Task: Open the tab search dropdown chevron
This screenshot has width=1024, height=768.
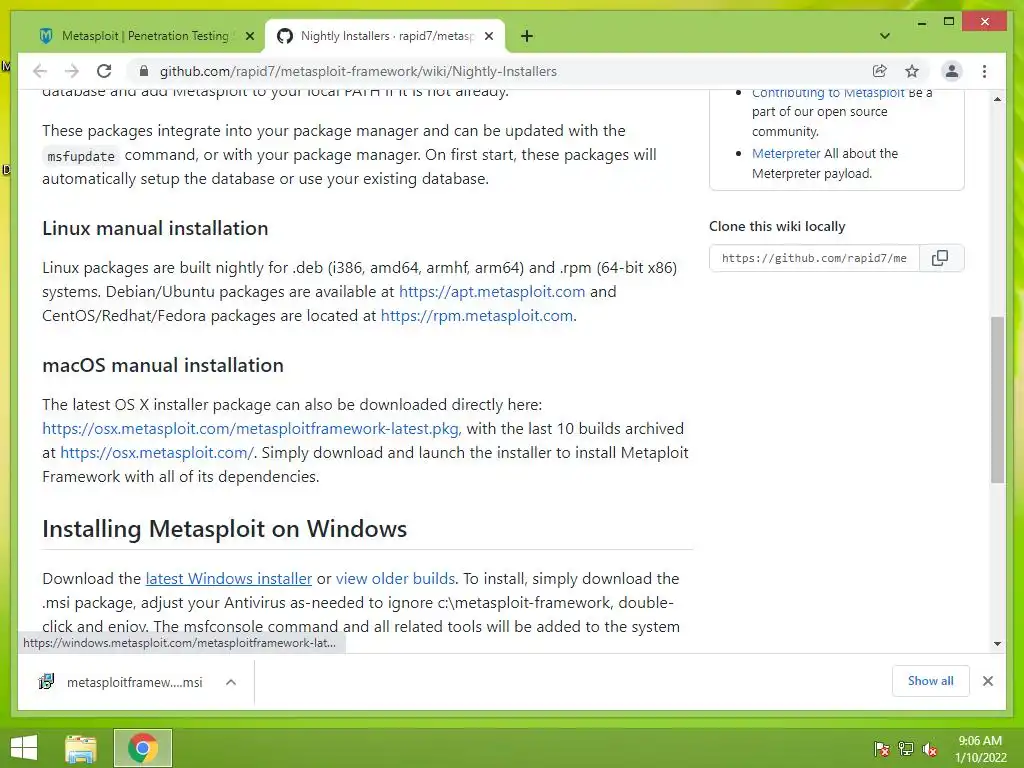Action: (885, 36)
